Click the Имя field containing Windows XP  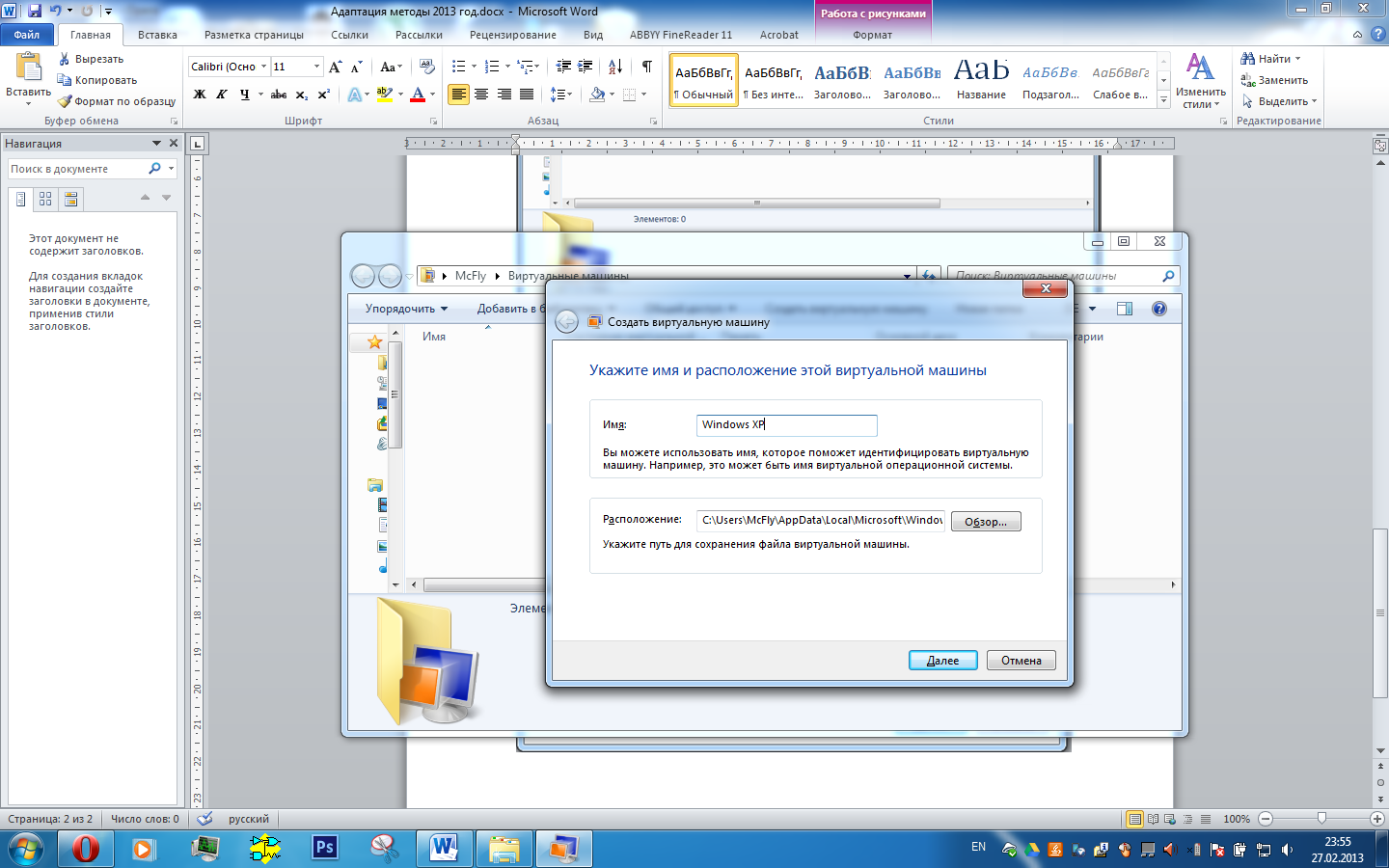pyautogui.click(x=786, y=425)
